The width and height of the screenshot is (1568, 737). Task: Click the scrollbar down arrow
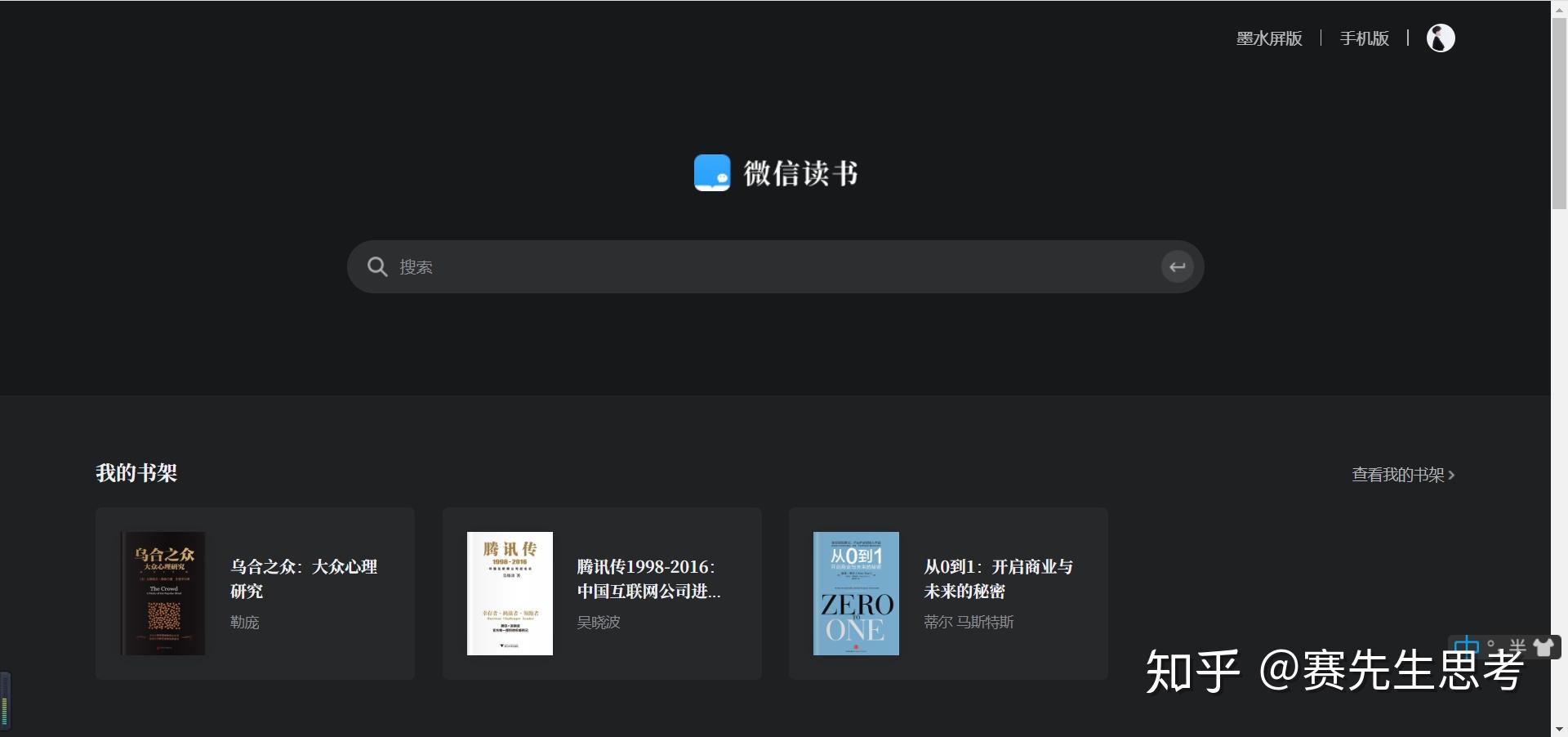tap(1559, 729)
